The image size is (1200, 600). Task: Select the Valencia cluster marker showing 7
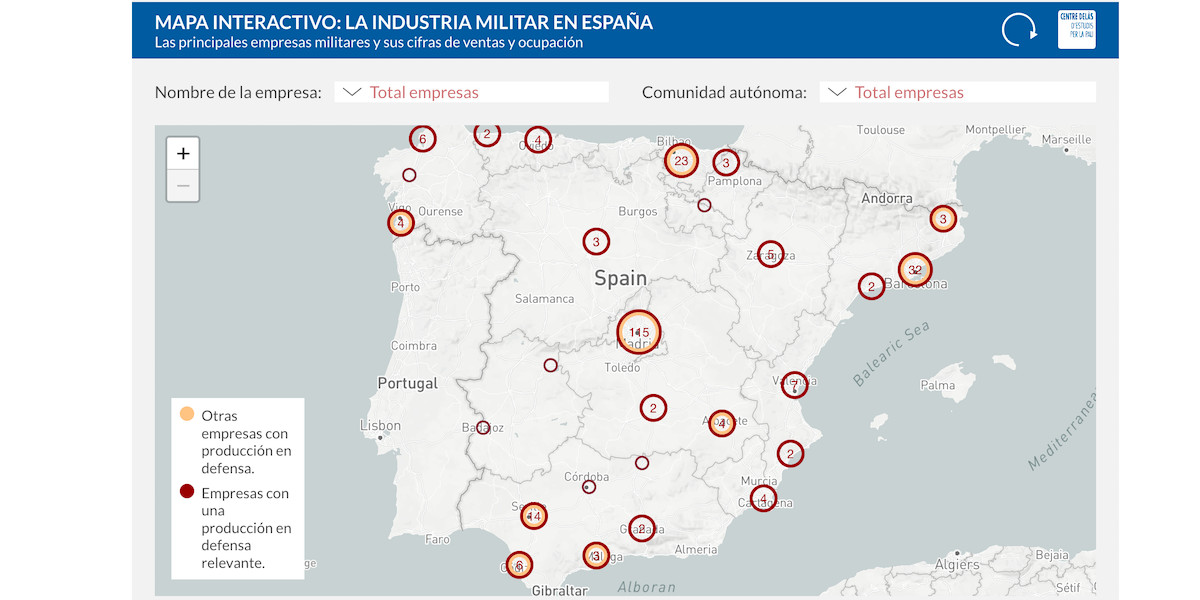pyautogui.click(x=794, y=385)
